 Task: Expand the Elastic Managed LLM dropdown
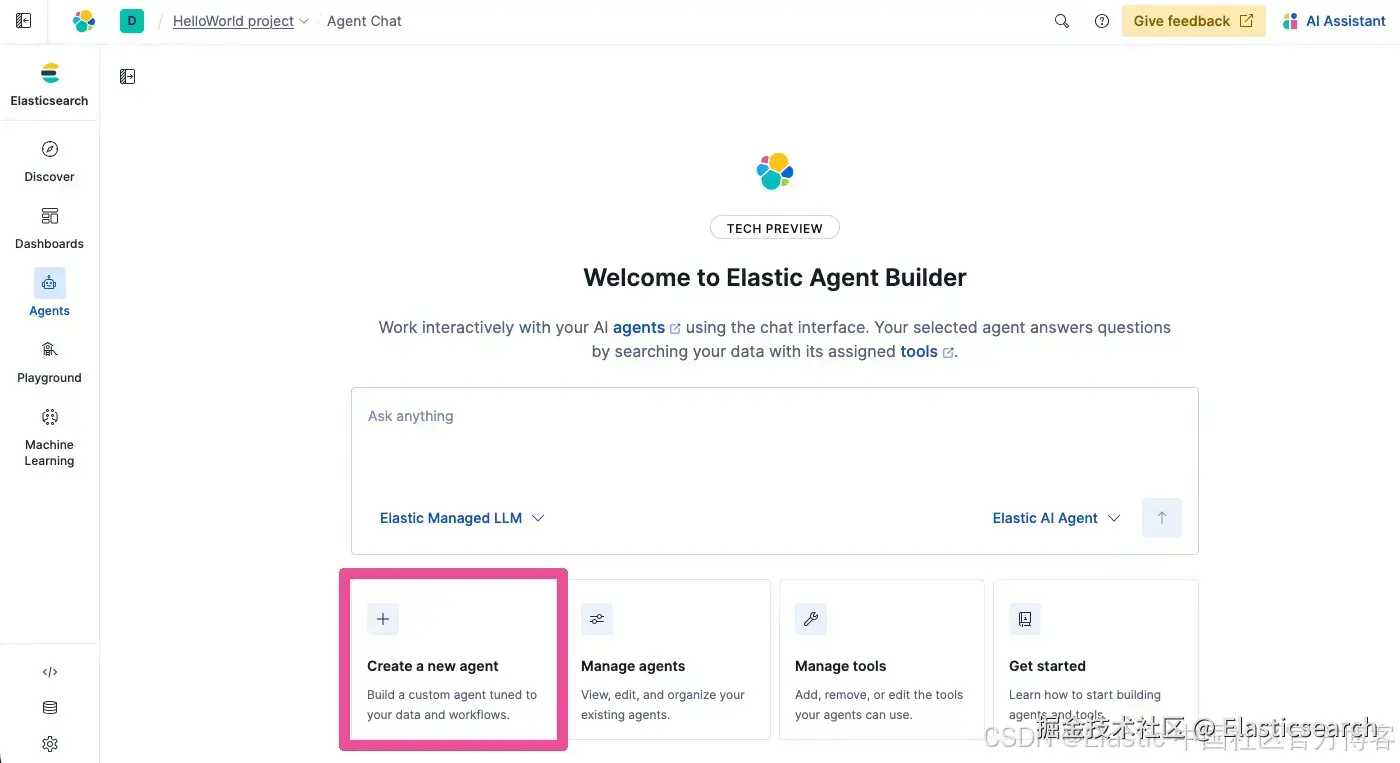pyautogui.click(x=462, y=518)
